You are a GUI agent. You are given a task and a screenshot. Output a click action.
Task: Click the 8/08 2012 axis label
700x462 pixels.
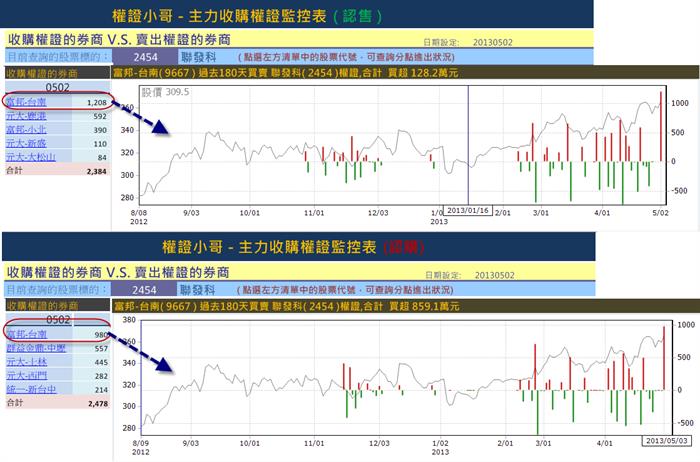click(x=139, y=217)
